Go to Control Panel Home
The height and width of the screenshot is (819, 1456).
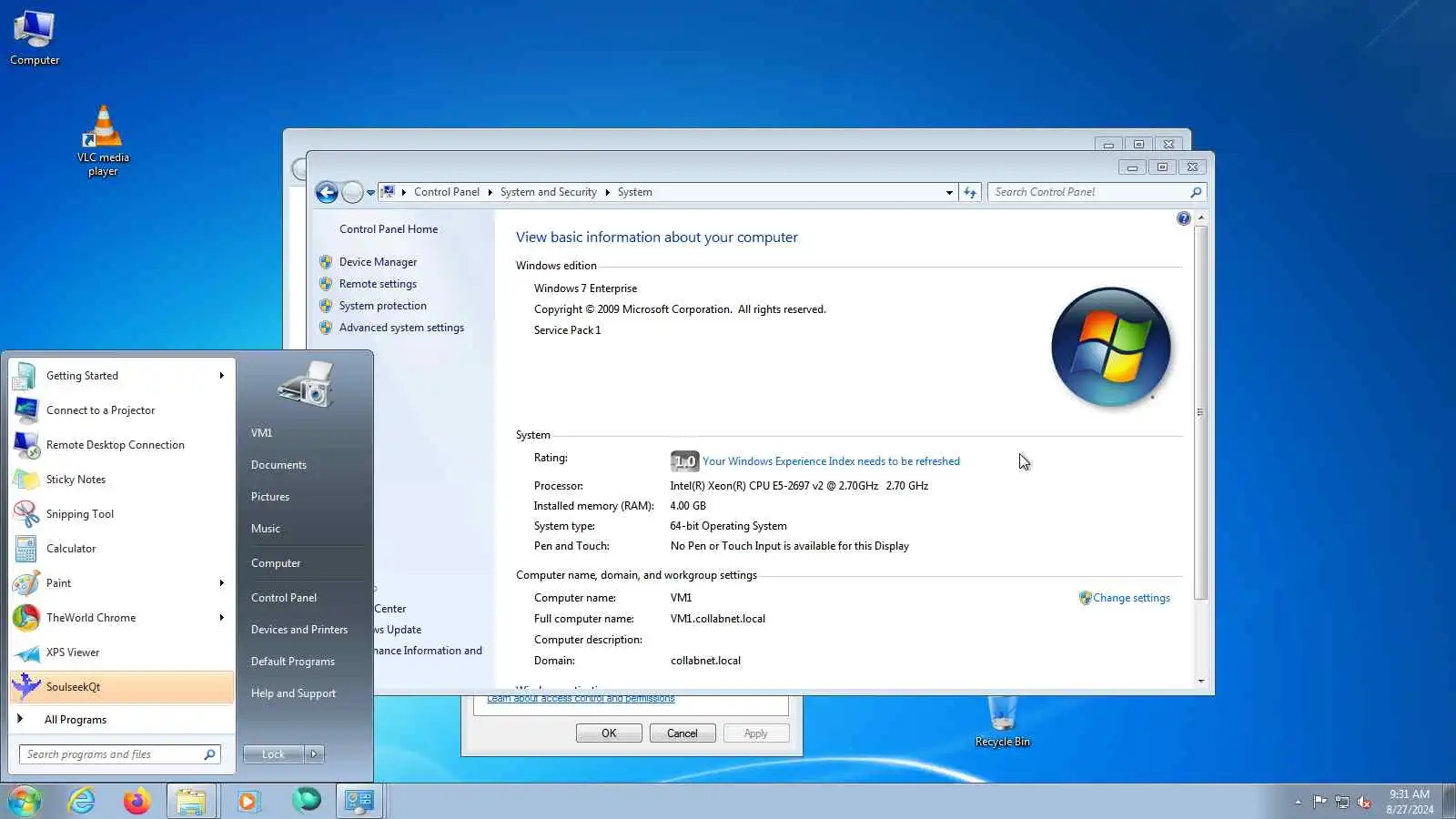click(x=389, y=229)
